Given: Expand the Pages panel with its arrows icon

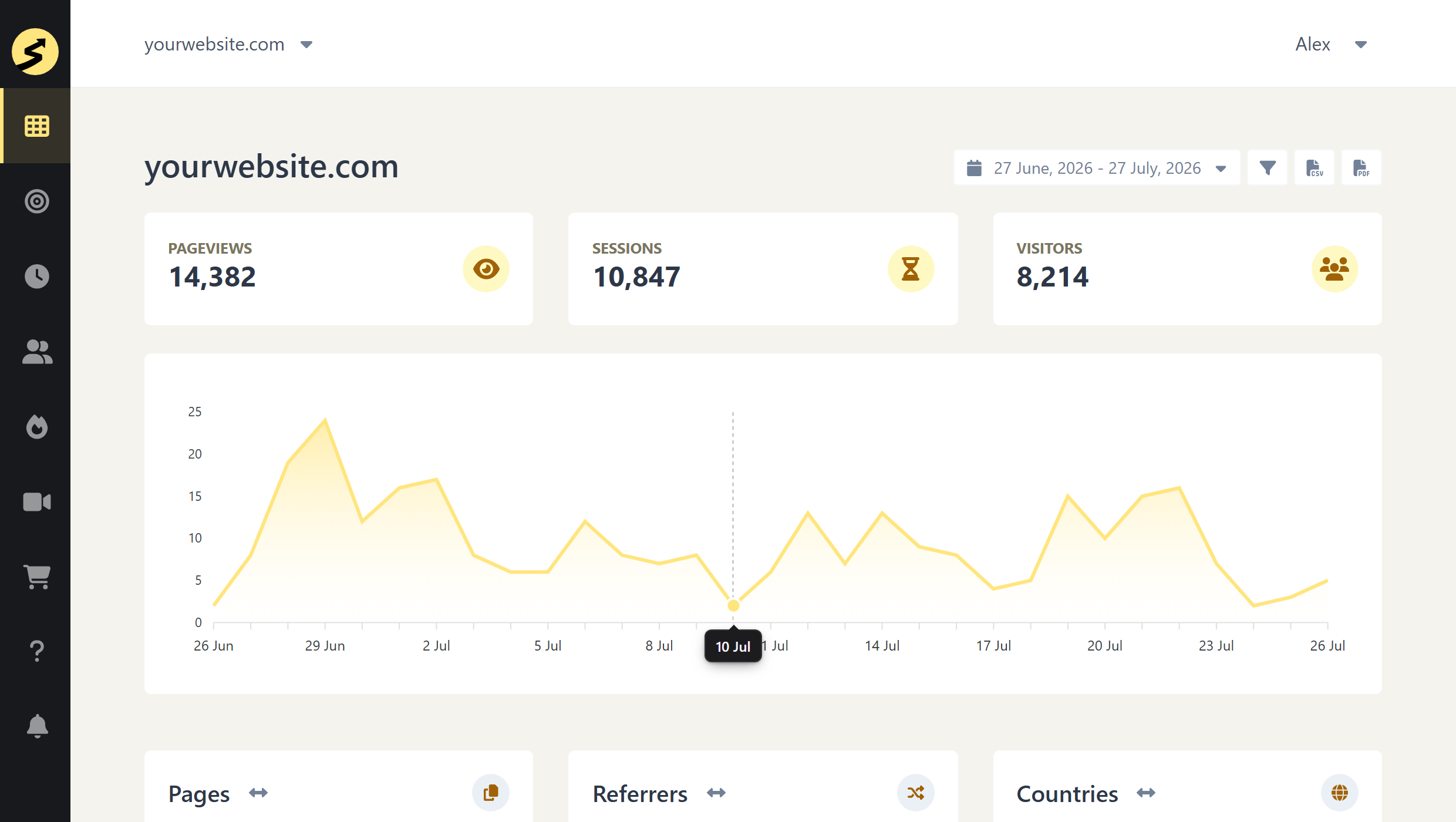Looking at the screenshot, I should pyautogui.click(x=258, y=793).
